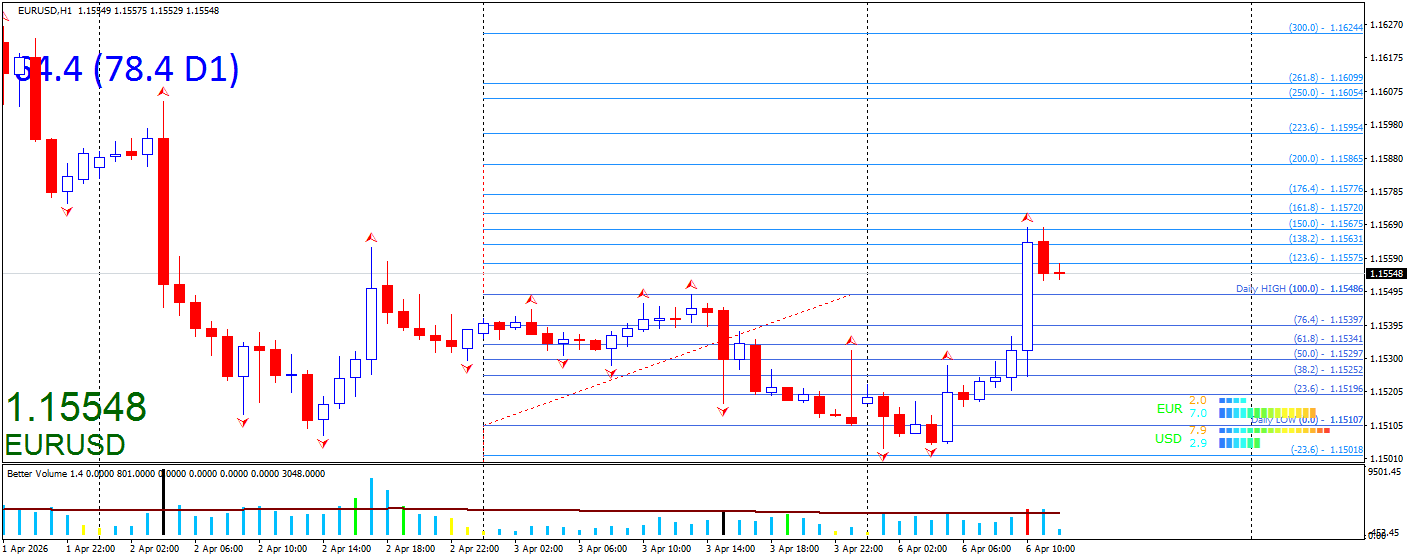Select the Daily HIGH (100.0) - 1.15486 label
The image size is (1410, 560).
(x=1300, y=289)
